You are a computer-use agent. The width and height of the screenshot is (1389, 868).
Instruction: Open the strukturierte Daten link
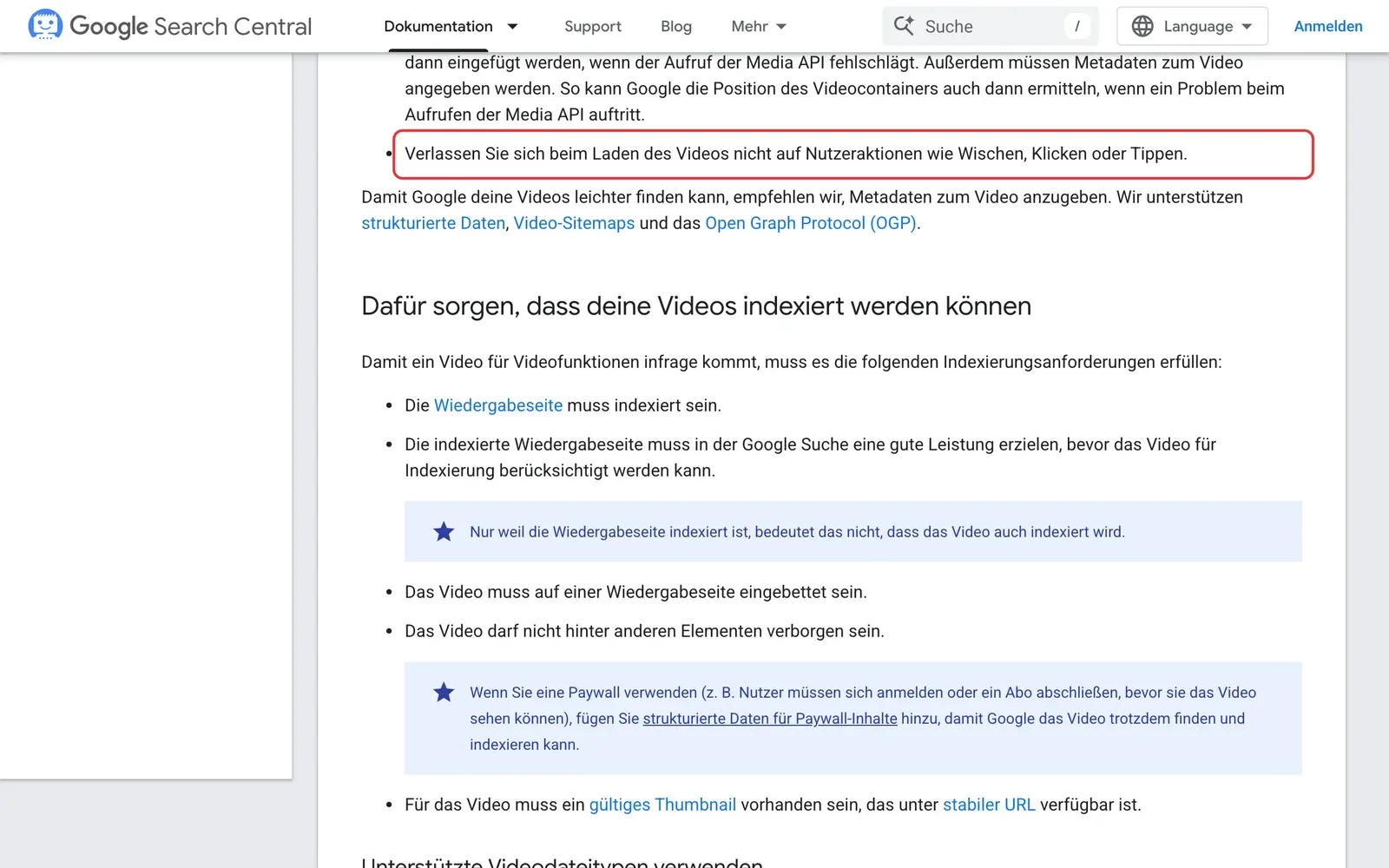pos(433,223)
